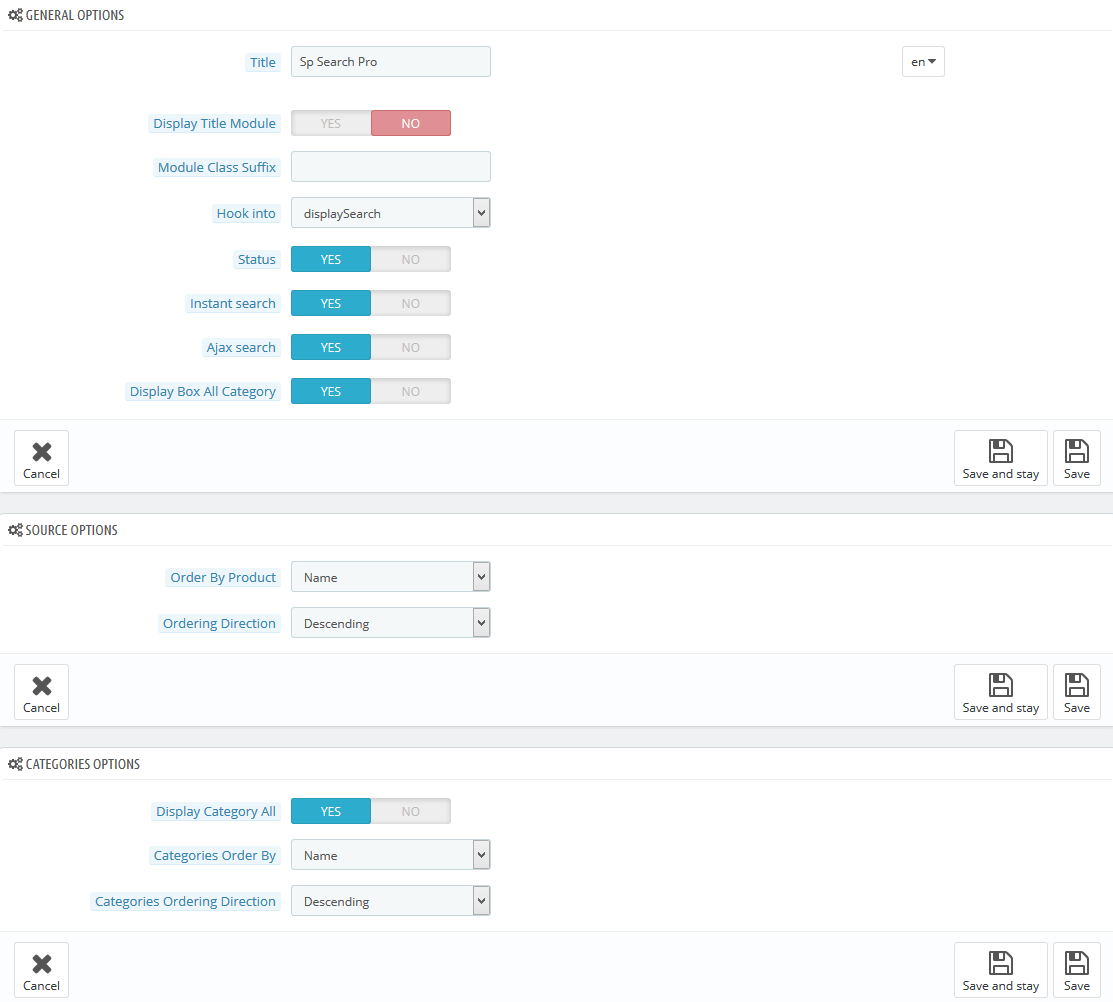1113x1002 pixels.
Task: Open the Hook into dropdown
Action: (390, 213)
